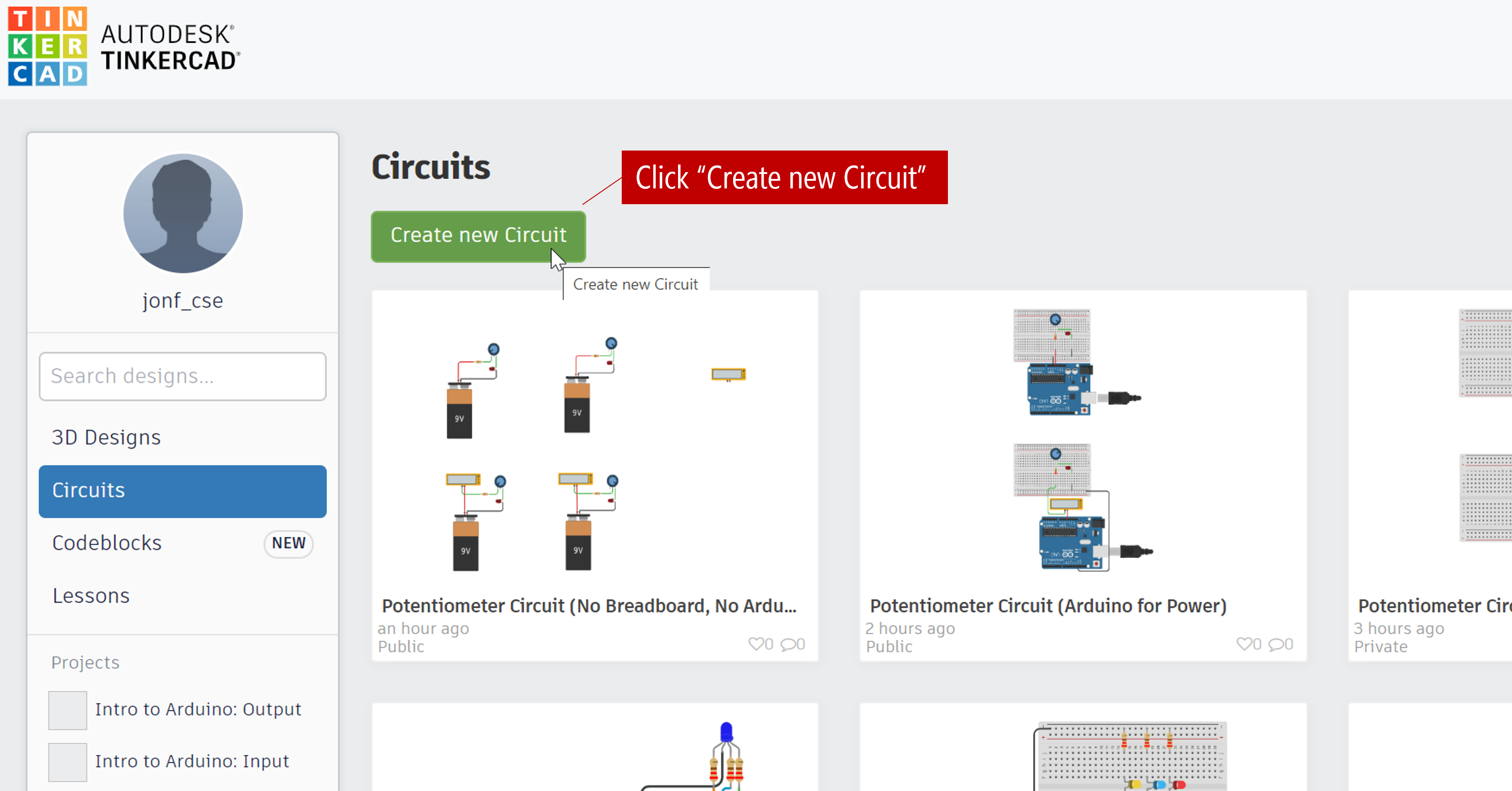Click the Lessons sidebar icon
Screen dimensions: 1512x791
(x=91, y=595)
